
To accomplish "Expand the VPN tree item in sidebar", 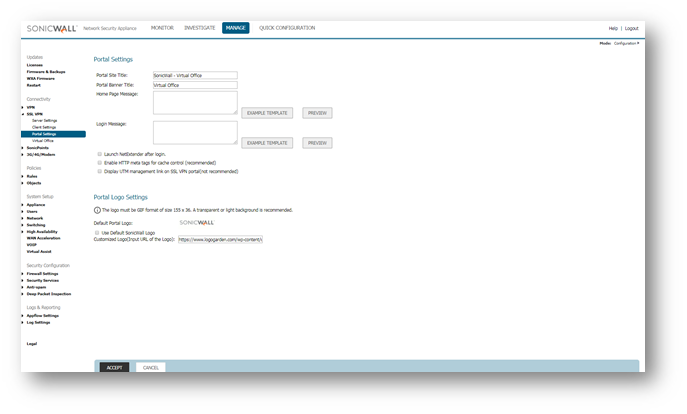I will pyautogui.click(x=29, y=107).
